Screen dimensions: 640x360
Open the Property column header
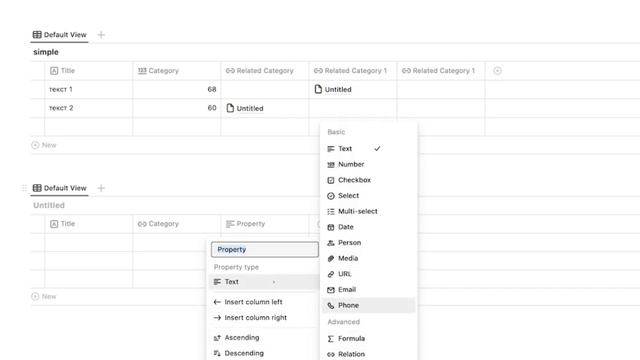(x=265, y=224)
